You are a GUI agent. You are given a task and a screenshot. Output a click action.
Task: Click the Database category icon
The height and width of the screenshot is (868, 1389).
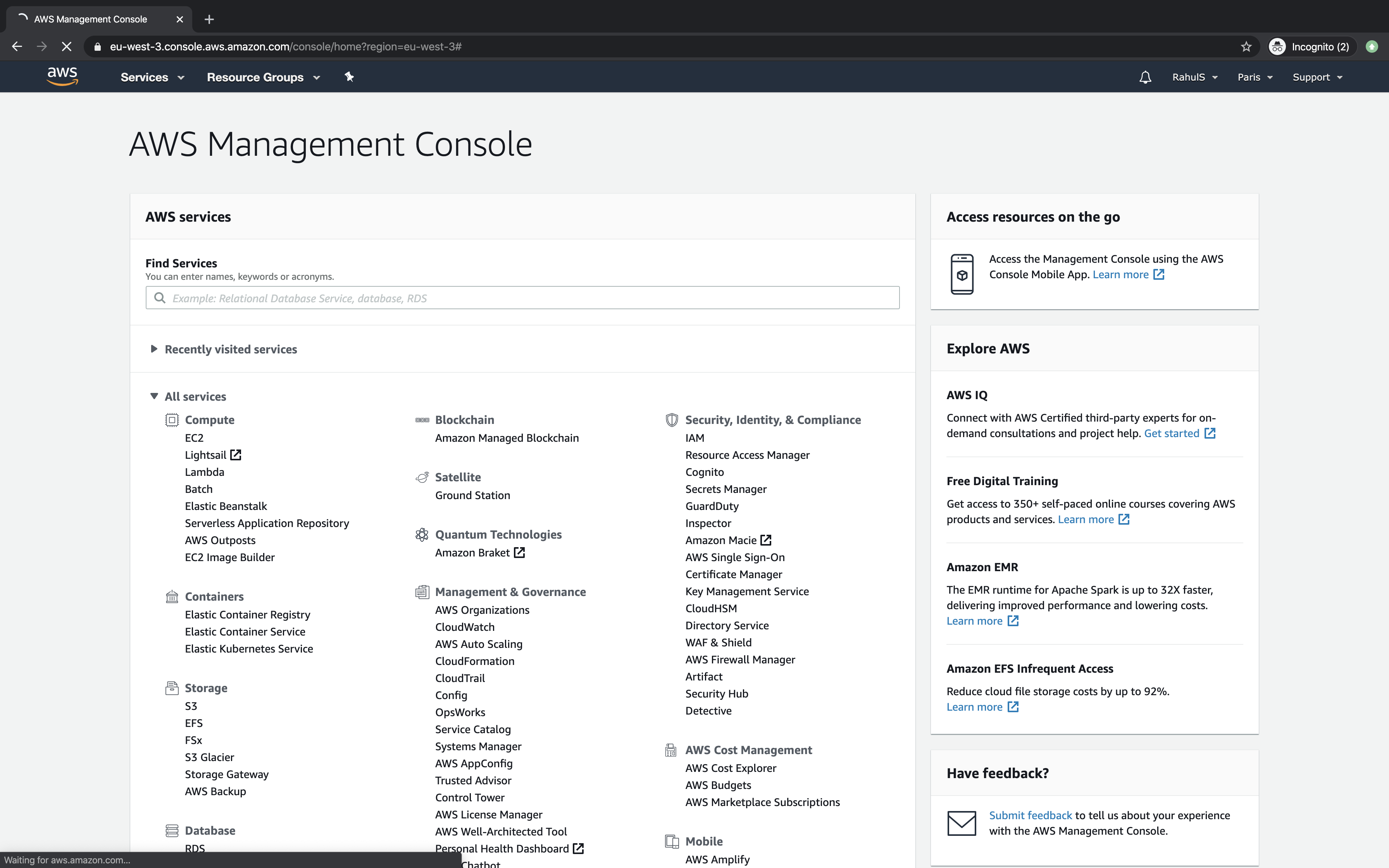pos(172,830)
